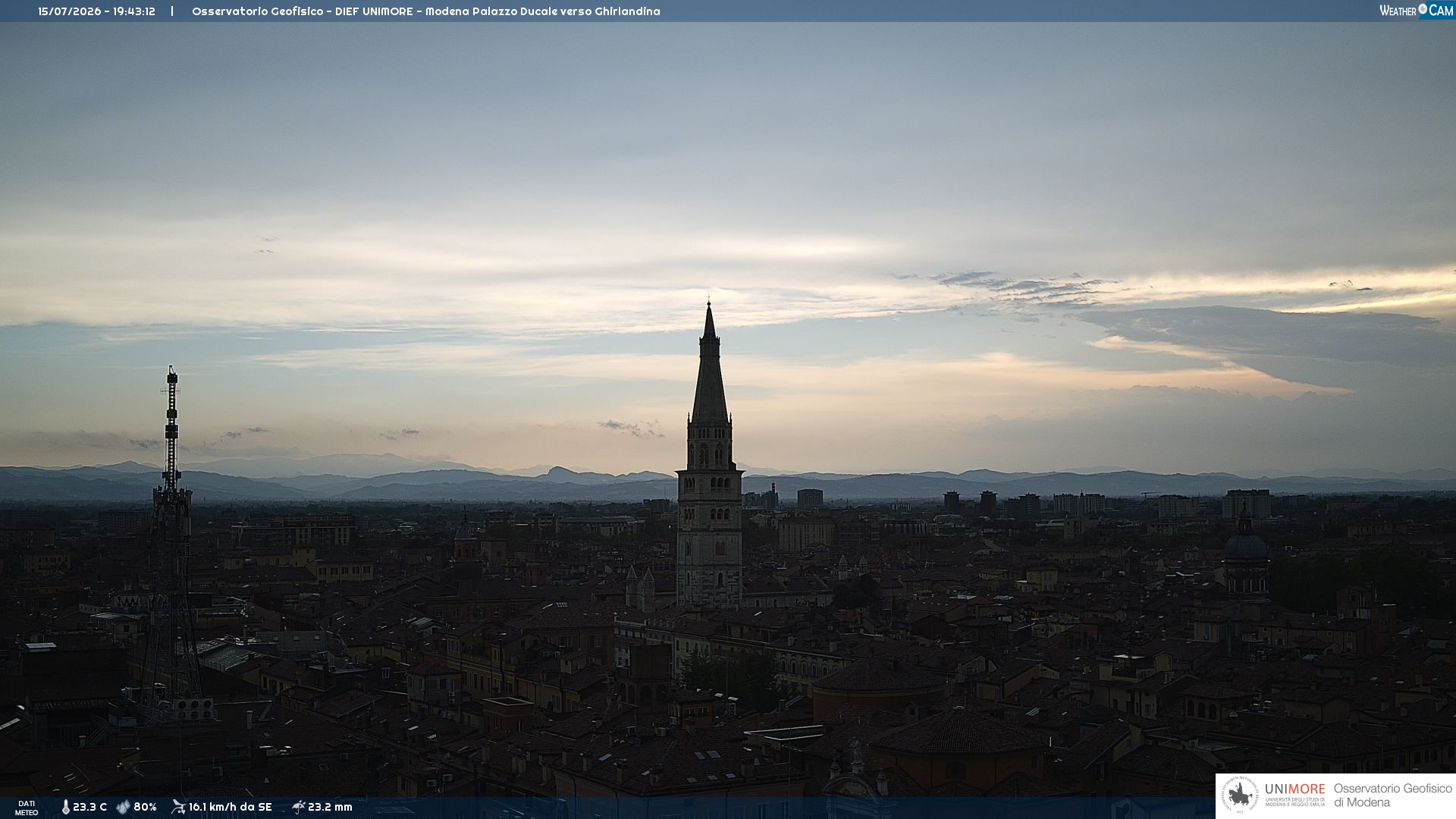
Task: Click the WeatherCAM logo
Action: coord(1417,11)
